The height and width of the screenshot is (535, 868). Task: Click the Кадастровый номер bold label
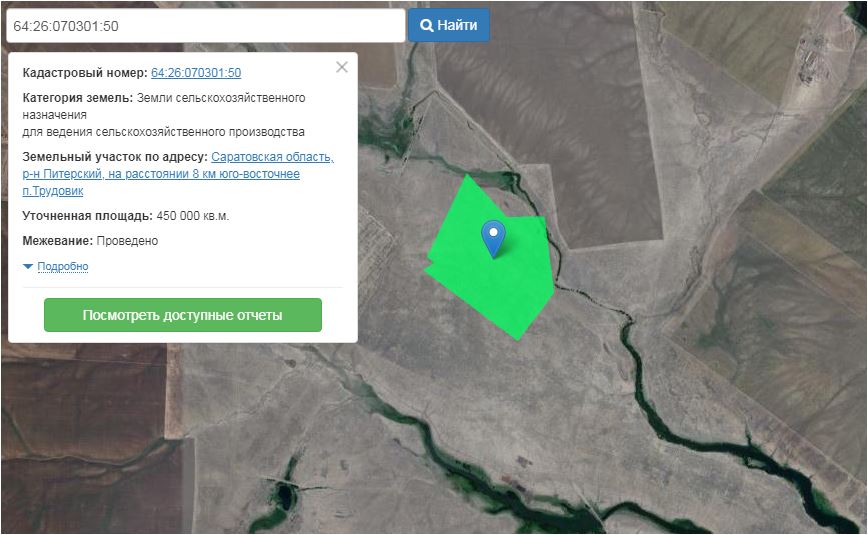84,73
